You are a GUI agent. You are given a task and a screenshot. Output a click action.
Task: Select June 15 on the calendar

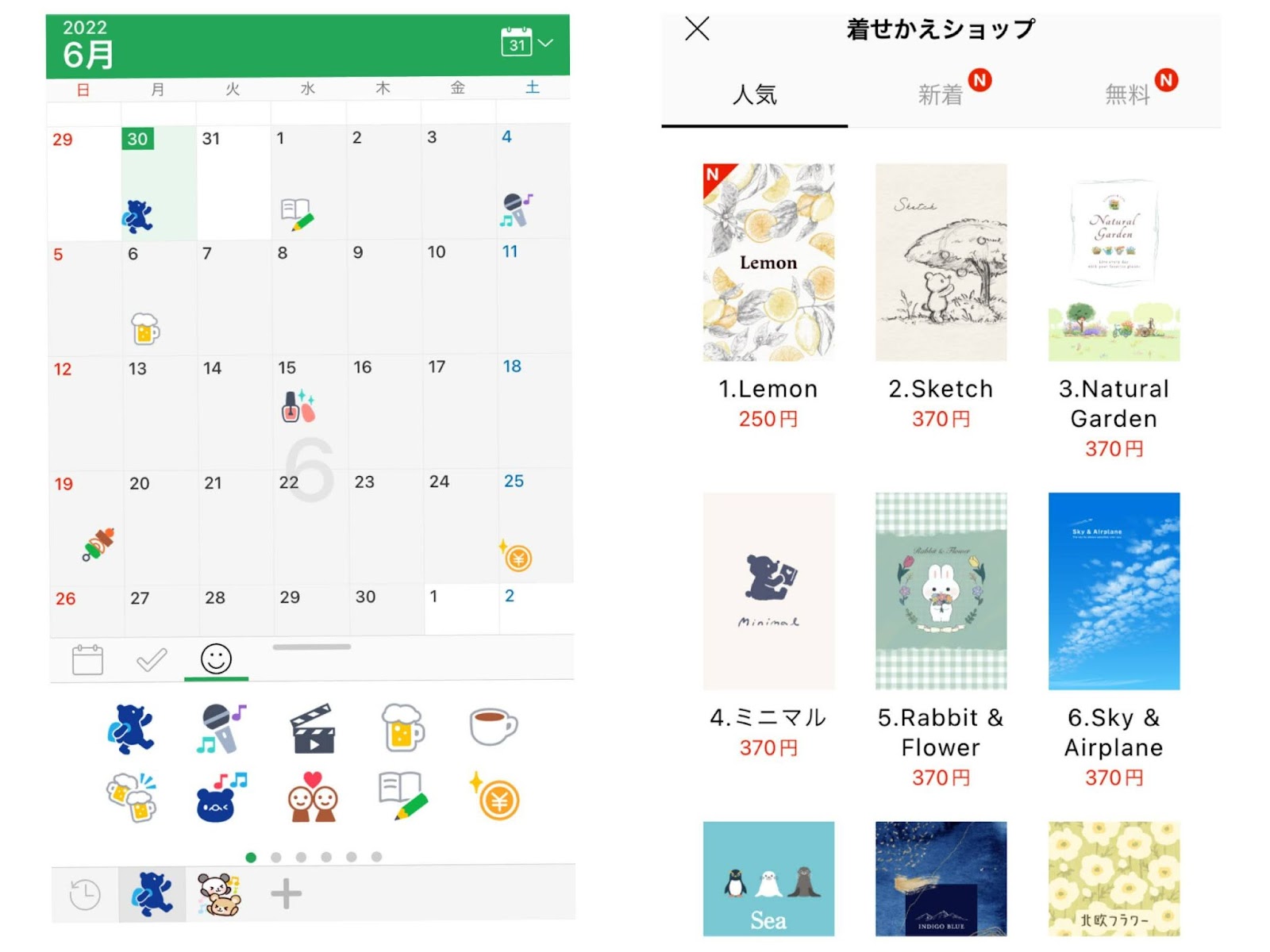point(309,411)
